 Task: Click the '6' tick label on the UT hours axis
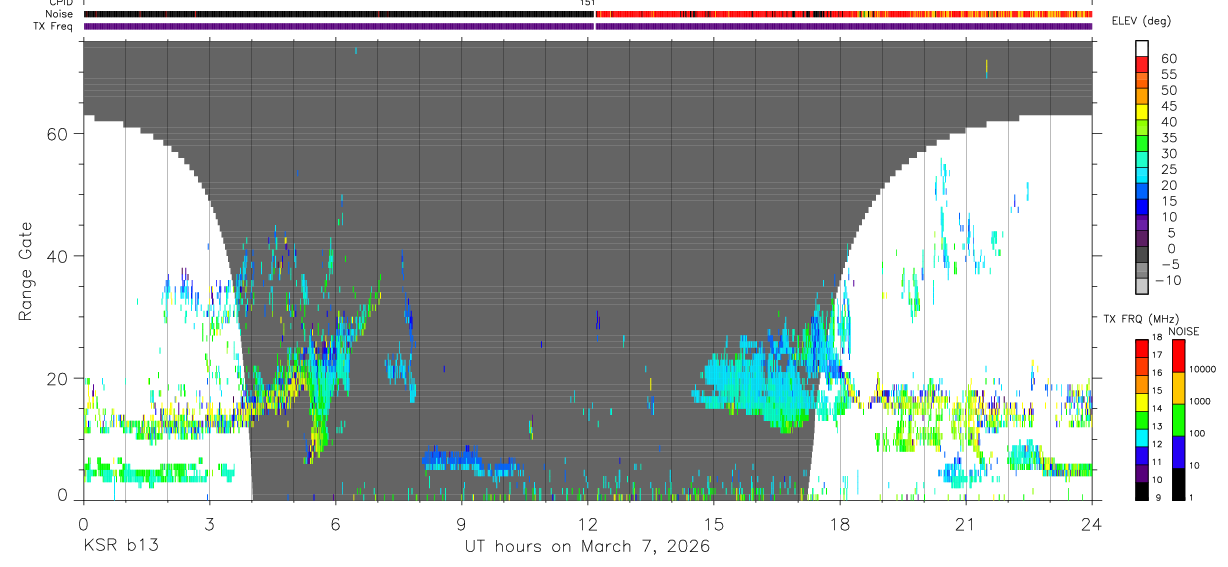pos(335,524)
